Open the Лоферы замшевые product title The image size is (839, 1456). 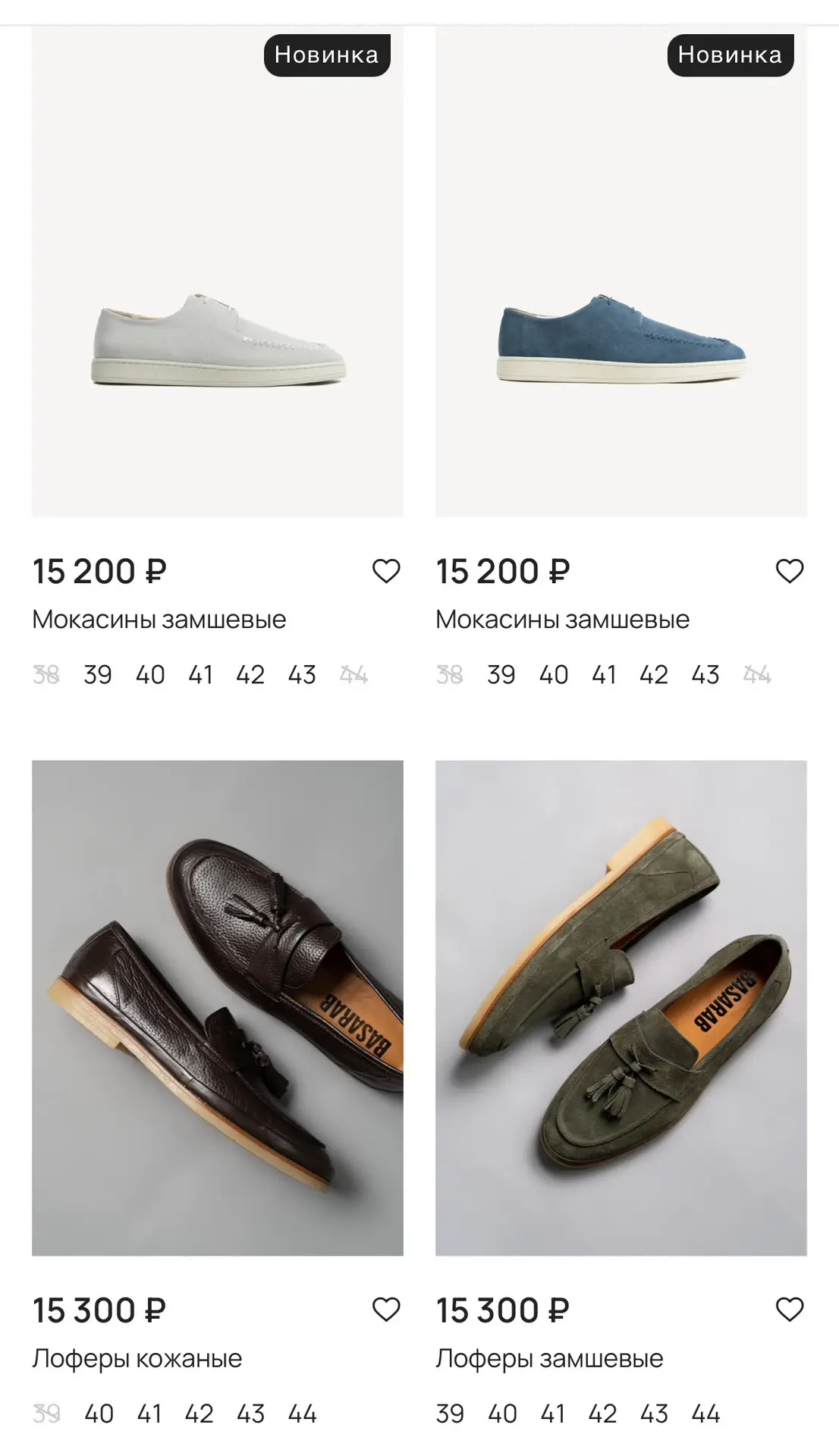point(549,1358)
